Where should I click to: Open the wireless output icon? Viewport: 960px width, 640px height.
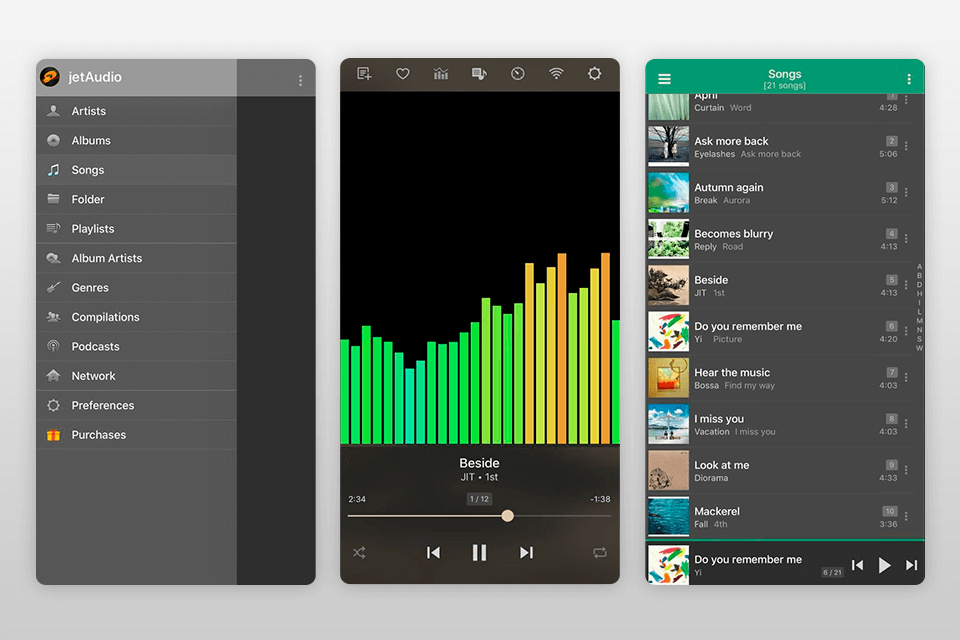pos(556,73)
